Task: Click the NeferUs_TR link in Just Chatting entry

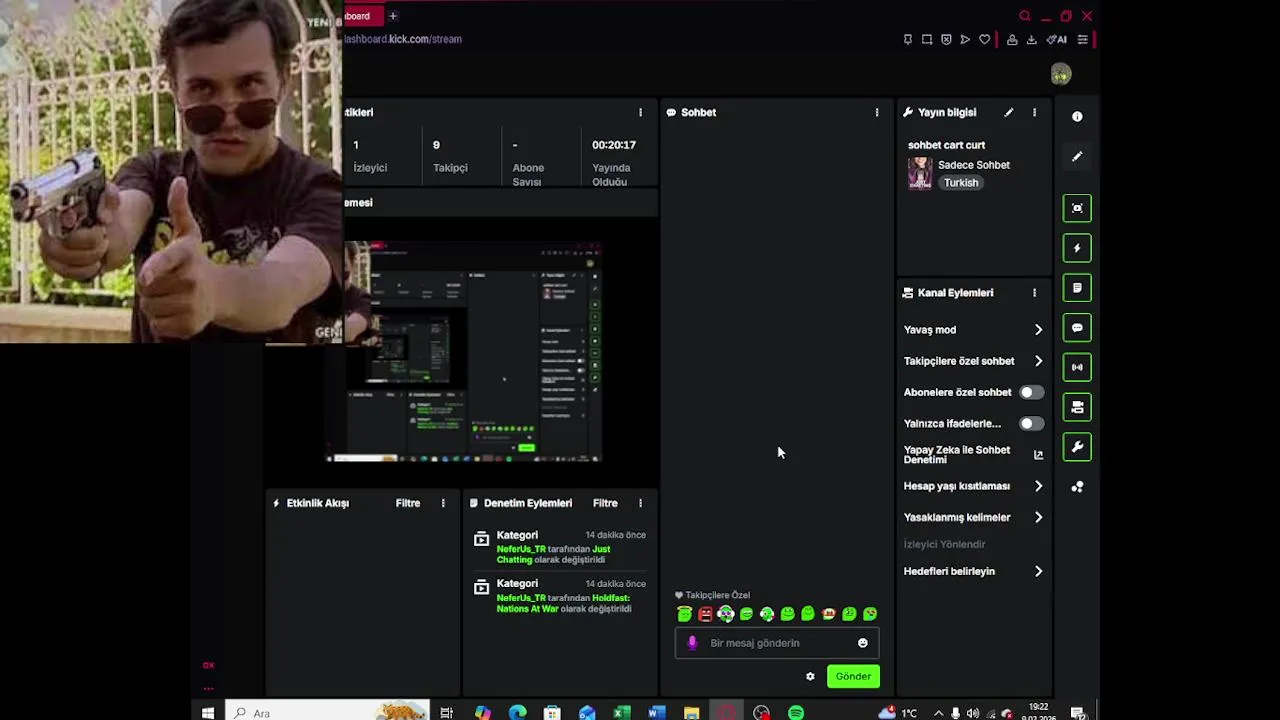Action: (521, 549)
